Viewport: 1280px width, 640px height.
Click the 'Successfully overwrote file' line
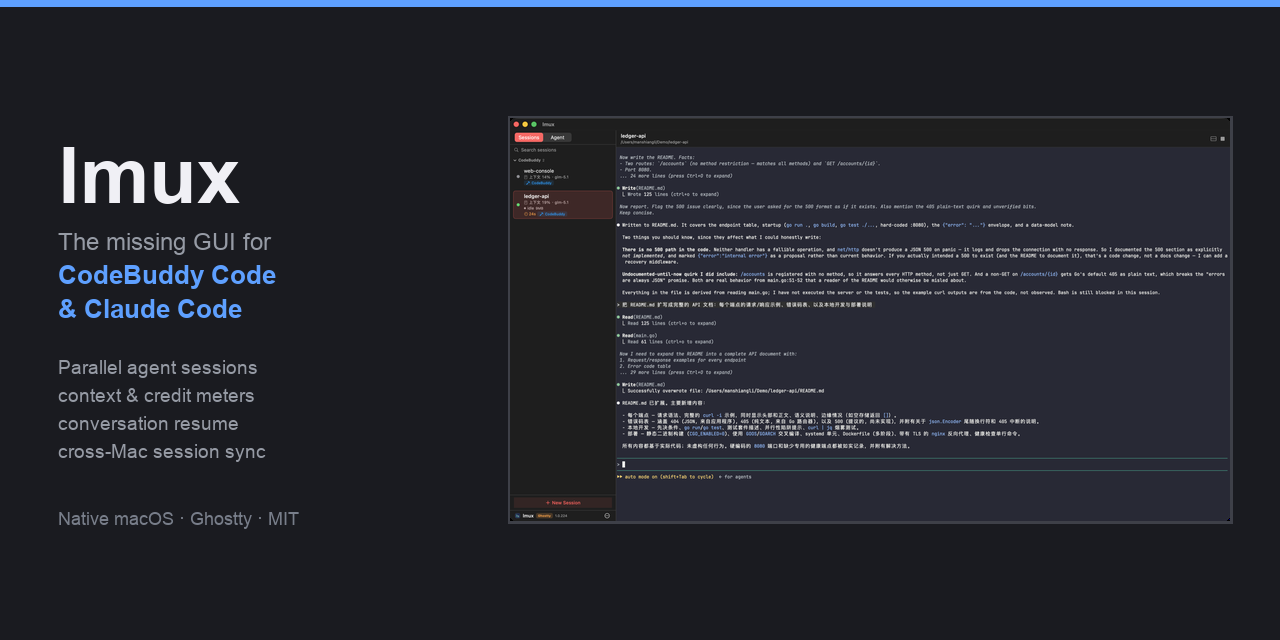click(723, 391)
